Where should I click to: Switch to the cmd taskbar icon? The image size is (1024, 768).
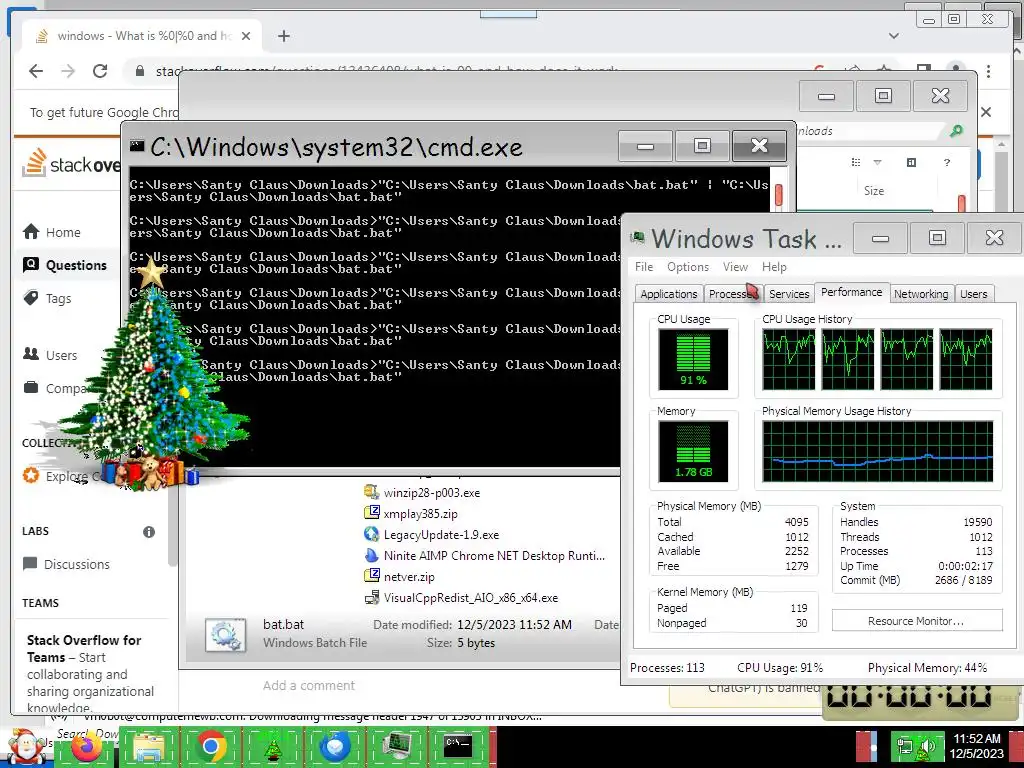[x=458, y=748]
